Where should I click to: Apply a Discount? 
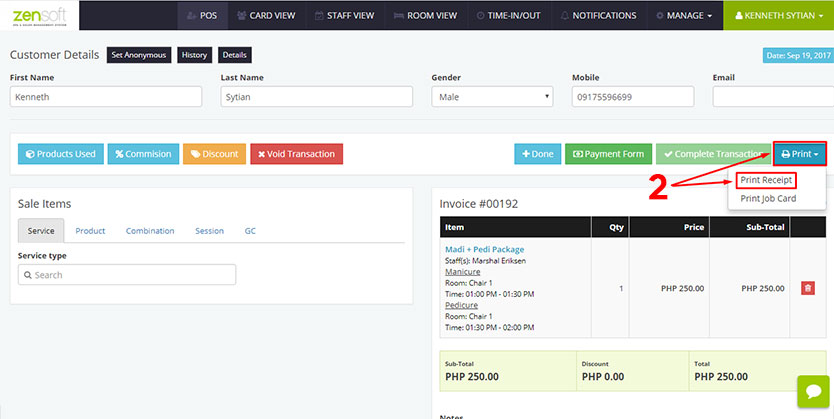(x=214, y=154)
